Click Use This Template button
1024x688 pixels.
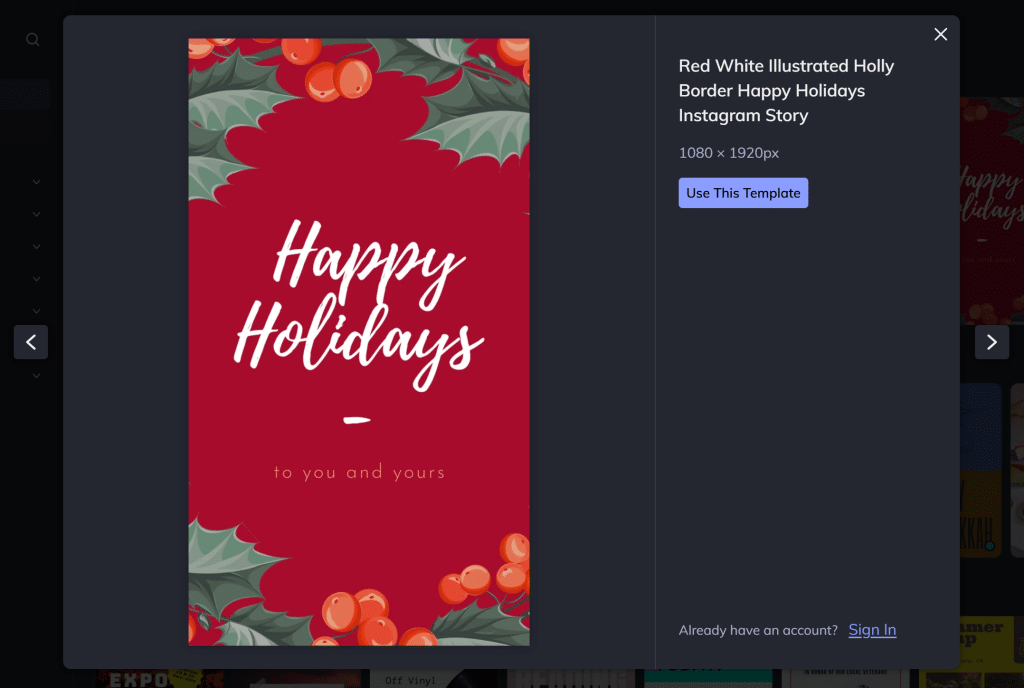743,193
